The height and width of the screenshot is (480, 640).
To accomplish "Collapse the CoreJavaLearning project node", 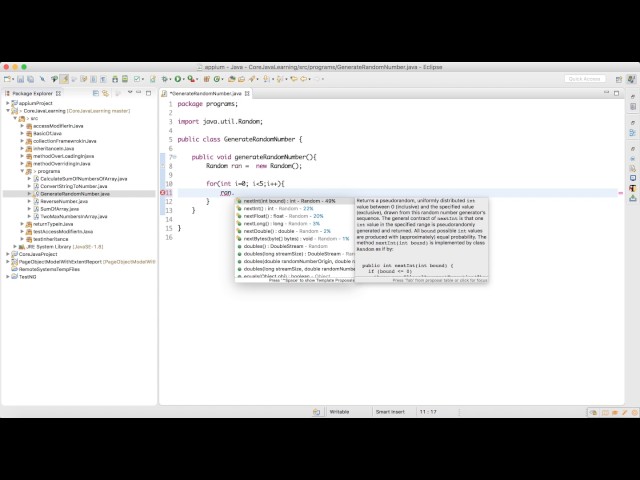I will pyautogui.click(x=8, y=111).
